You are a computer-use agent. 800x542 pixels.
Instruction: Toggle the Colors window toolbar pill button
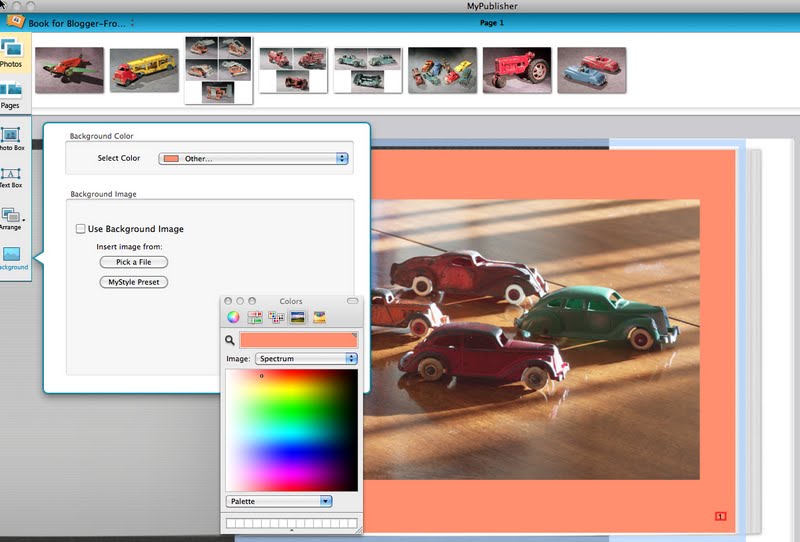coord(353,301)
